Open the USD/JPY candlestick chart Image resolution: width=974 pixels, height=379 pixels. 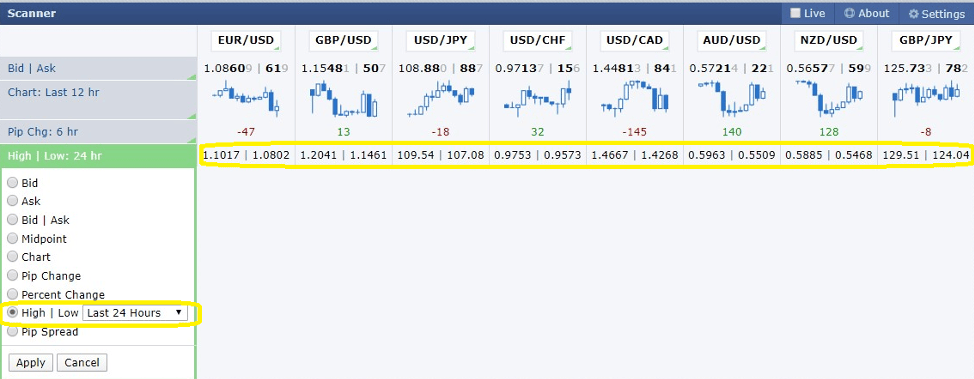coord(440,98)
